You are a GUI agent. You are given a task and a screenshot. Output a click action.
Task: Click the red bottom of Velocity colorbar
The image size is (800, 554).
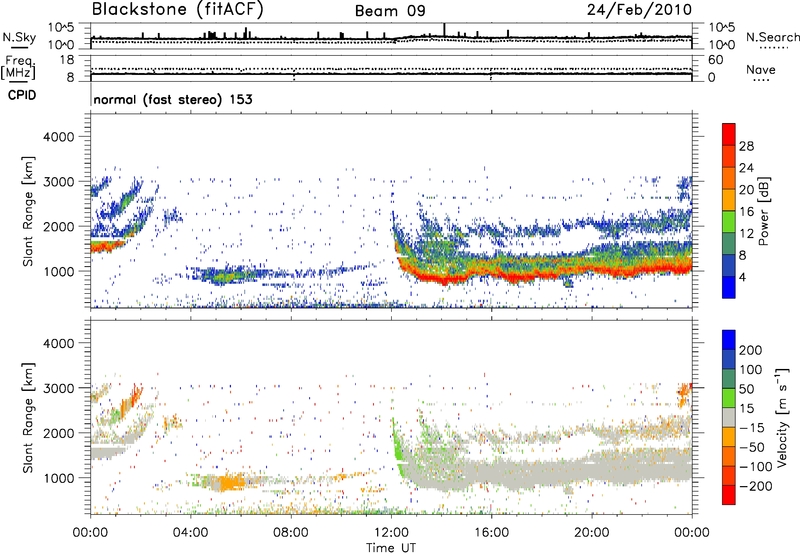pyautogui.click(x=729, y=495)
